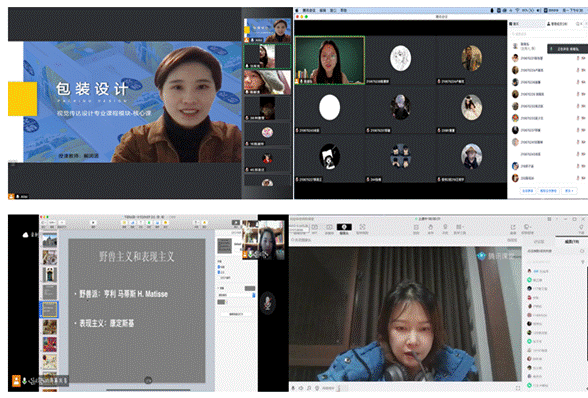
Task: Toggle microphone of last listed participant
Action: (x=578, y=178)
